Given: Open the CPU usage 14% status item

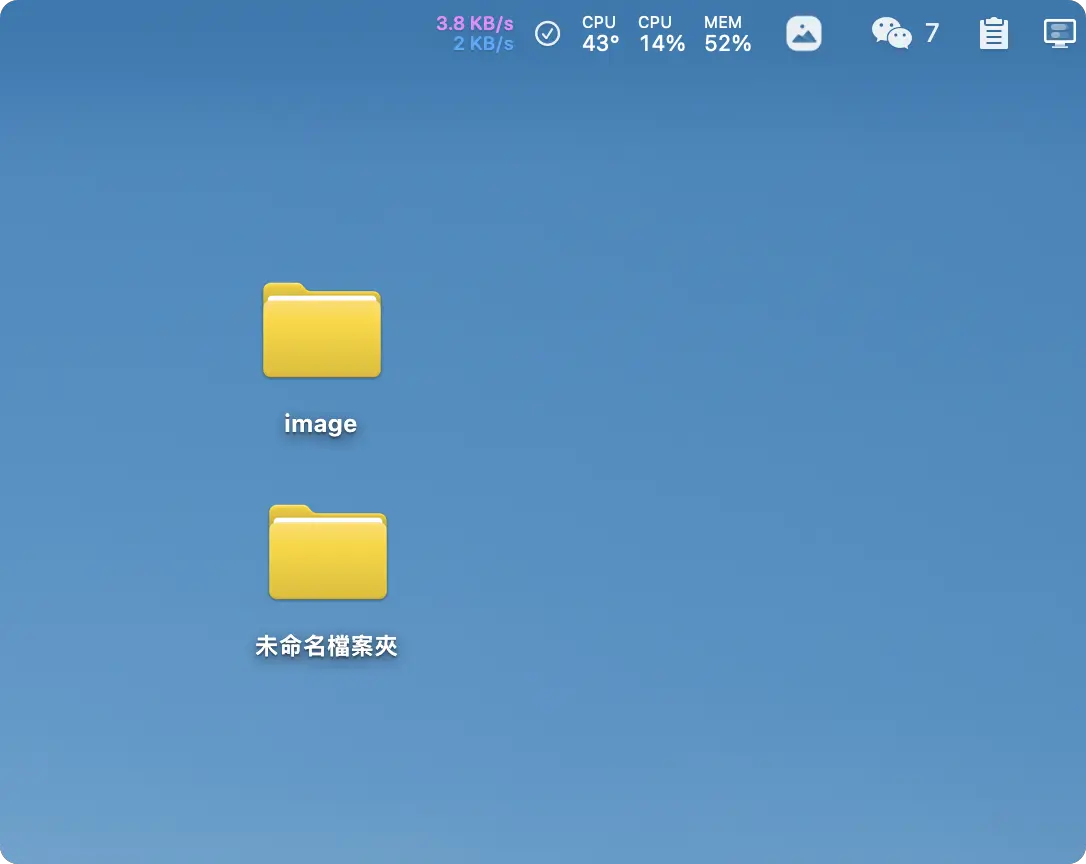Looking at the screenshot, I should click(661, 34).
